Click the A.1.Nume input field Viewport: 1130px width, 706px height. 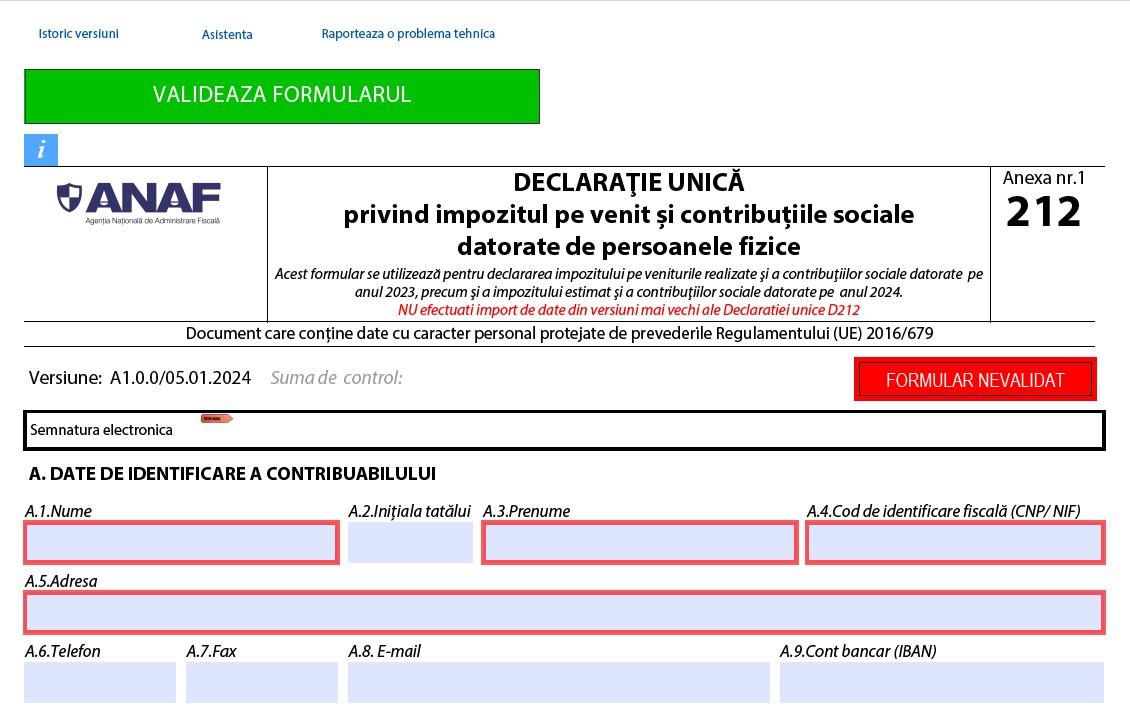(x=181, y=543)
